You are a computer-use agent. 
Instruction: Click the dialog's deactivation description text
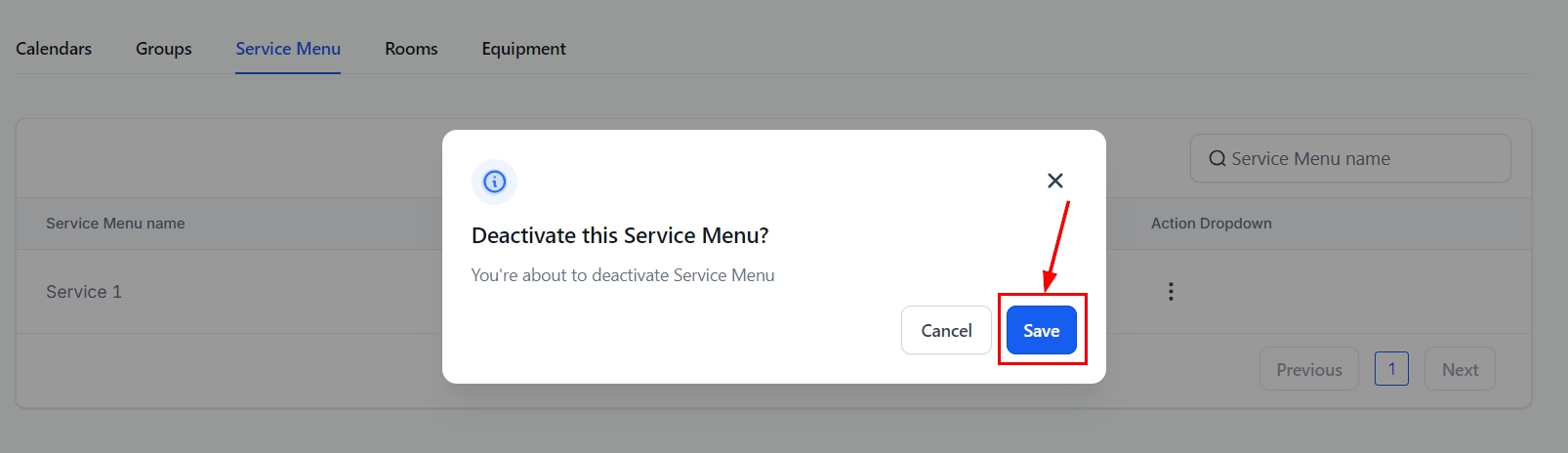point(623,275)
